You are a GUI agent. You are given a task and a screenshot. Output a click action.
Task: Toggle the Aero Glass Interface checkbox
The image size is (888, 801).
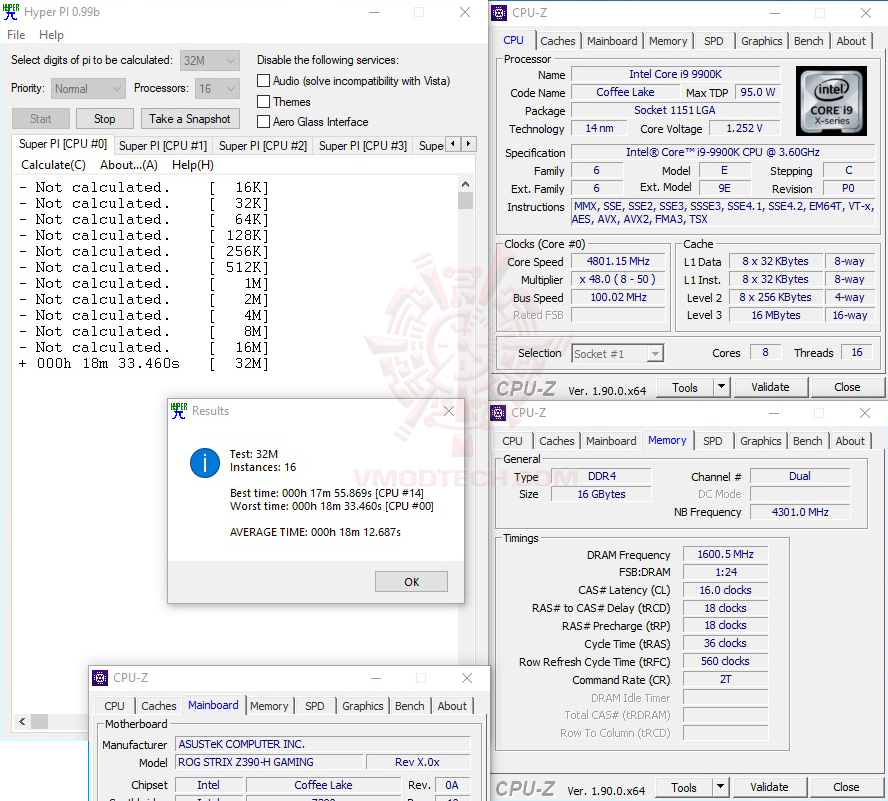[263, 121]
